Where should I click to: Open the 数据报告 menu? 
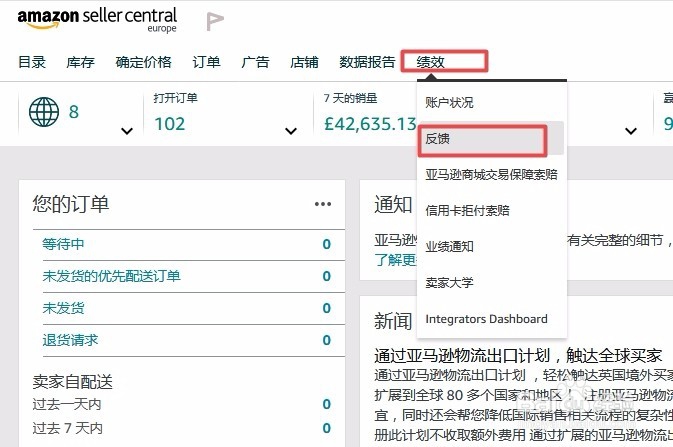pyautogui.click(x=367, y=62)
